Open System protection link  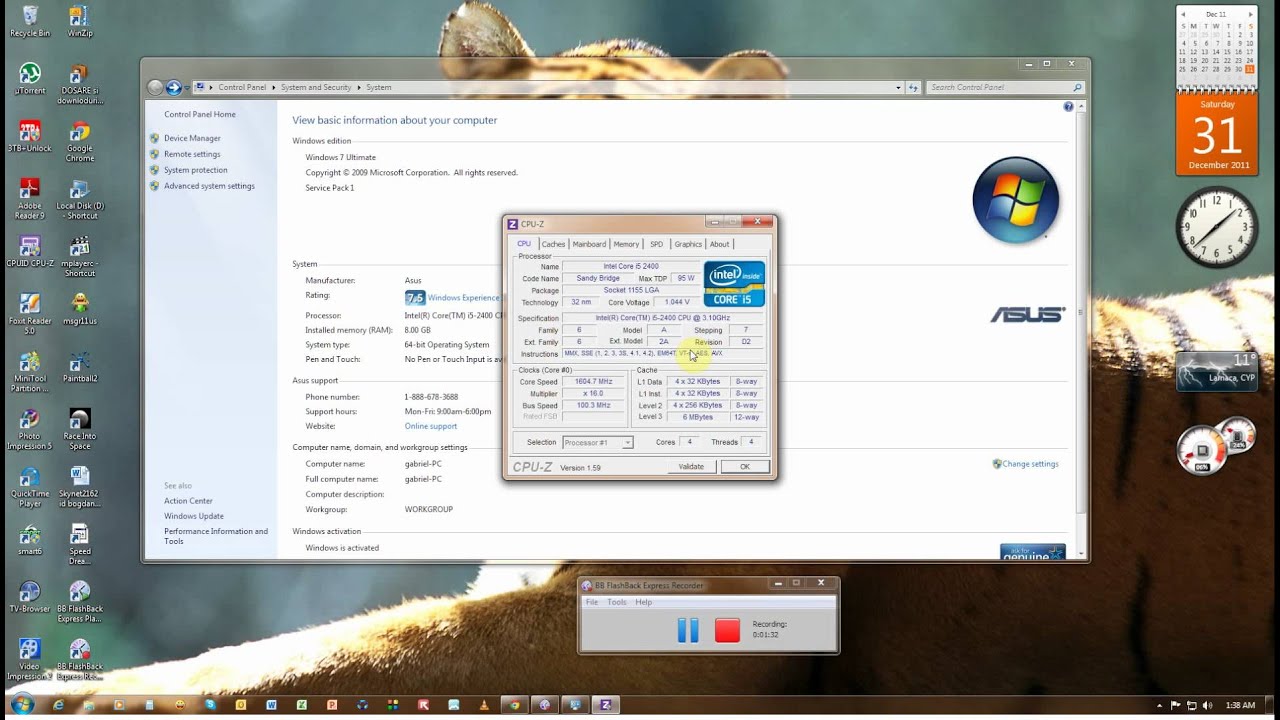click(196, 170)
